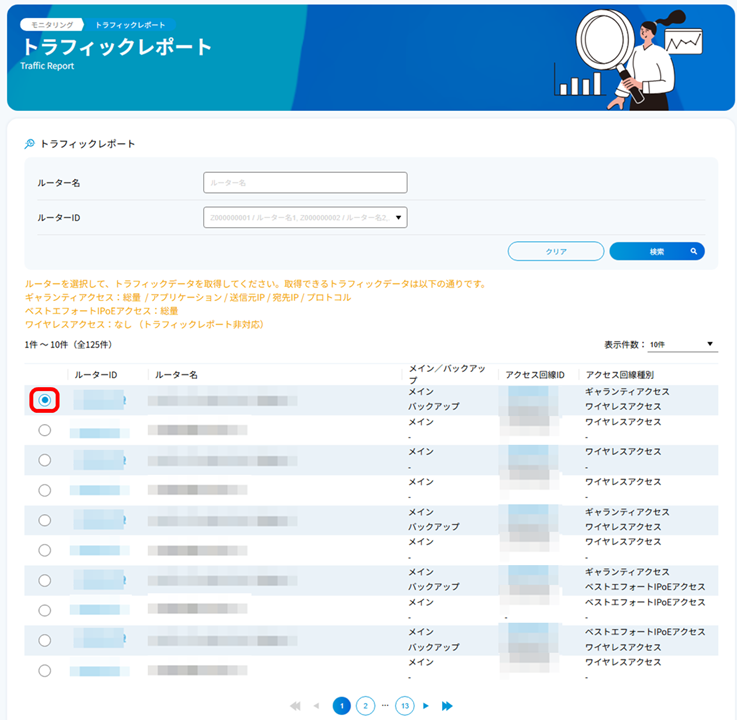The image size is (737, 720).
Task: Click the モニタリング breadcrumb tab
Action: pos(51,23)
